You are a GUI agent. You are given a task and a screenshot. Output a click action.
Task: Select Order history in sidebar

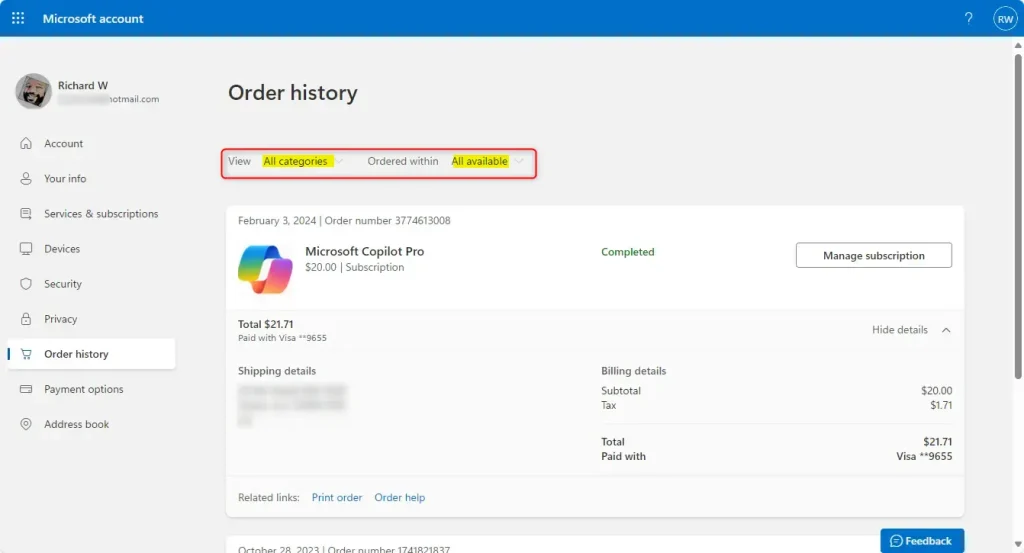click(x=91, y=354)
